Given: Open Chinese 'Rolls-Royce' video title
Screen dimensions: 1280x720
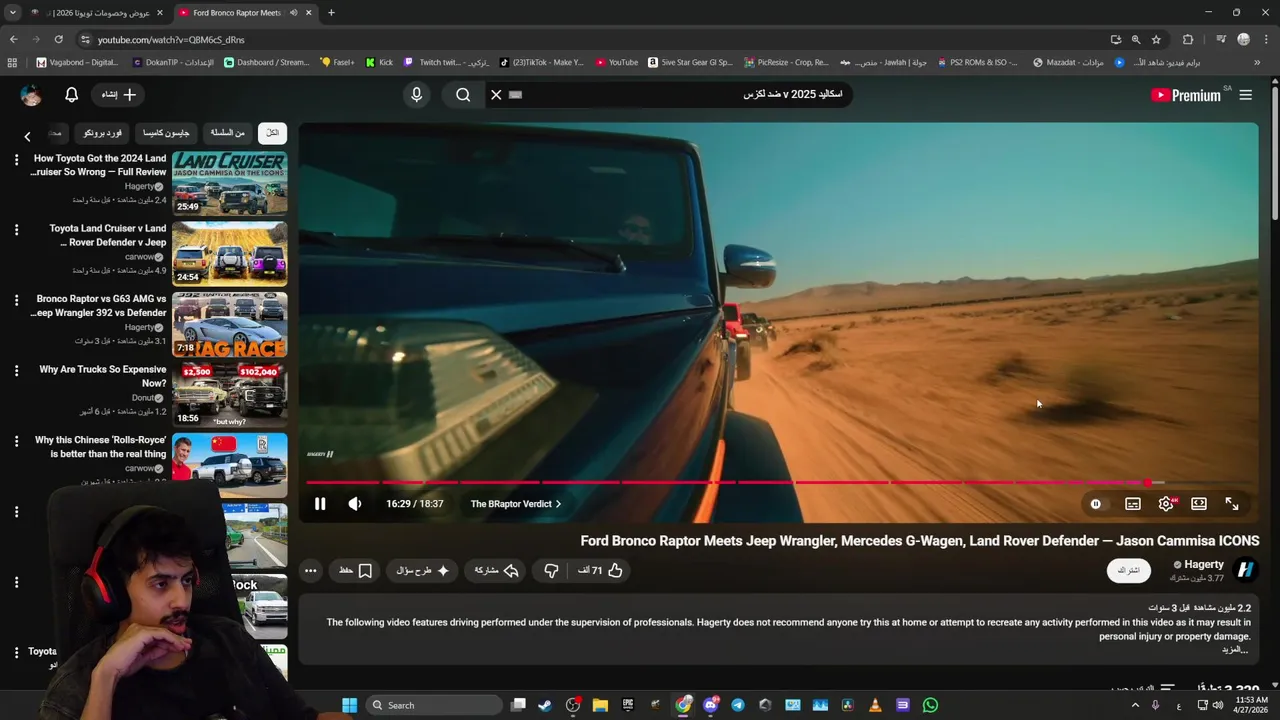Looking at the screenshot, I should pyautogui.click(x=100, y=447).
